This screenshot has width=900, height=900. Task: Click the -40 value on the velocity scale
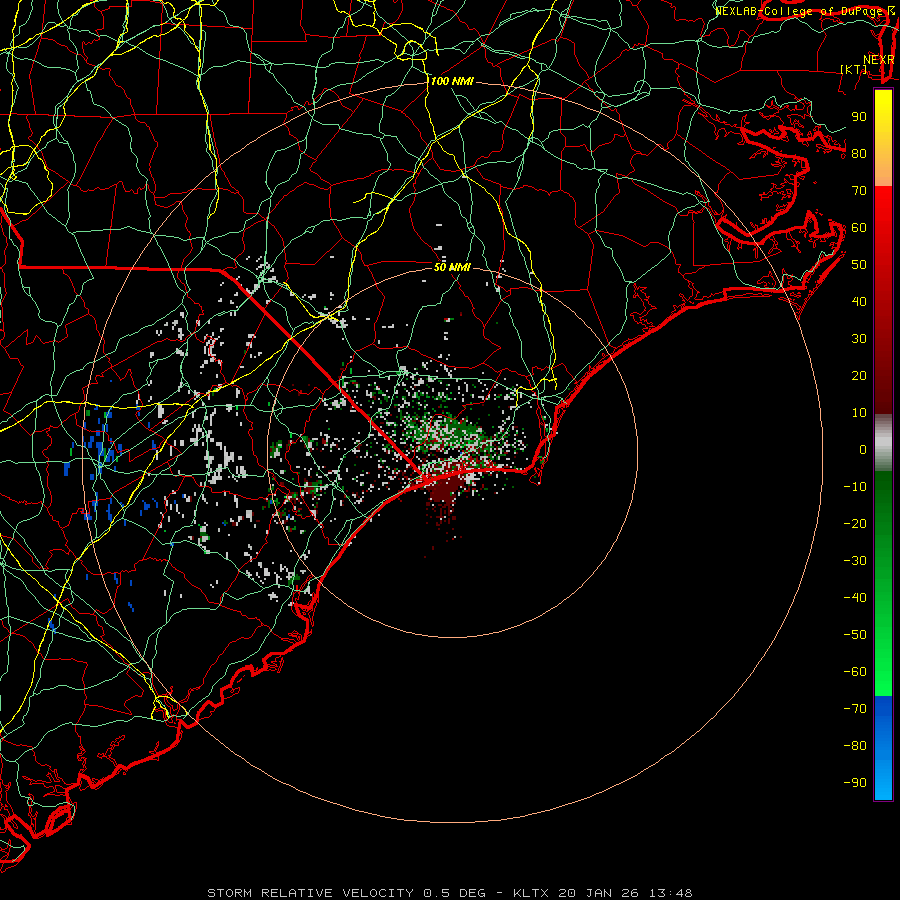point(855,598)
